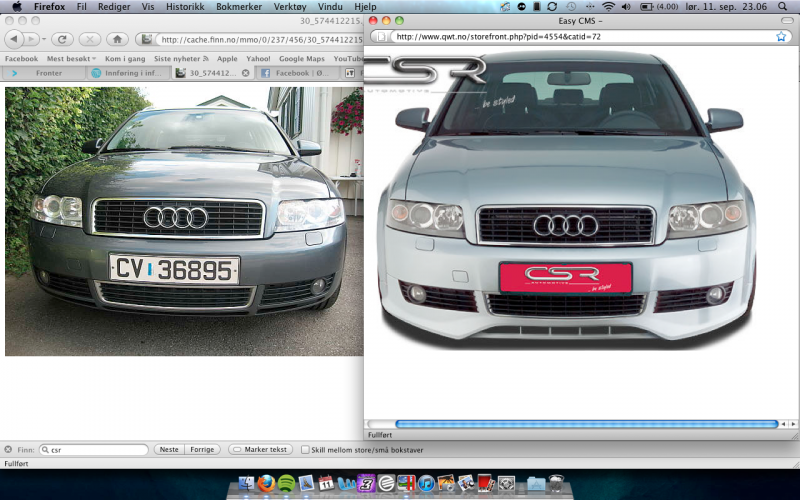Close the find bar with X icon
The image size is (800, 500).
8,450
